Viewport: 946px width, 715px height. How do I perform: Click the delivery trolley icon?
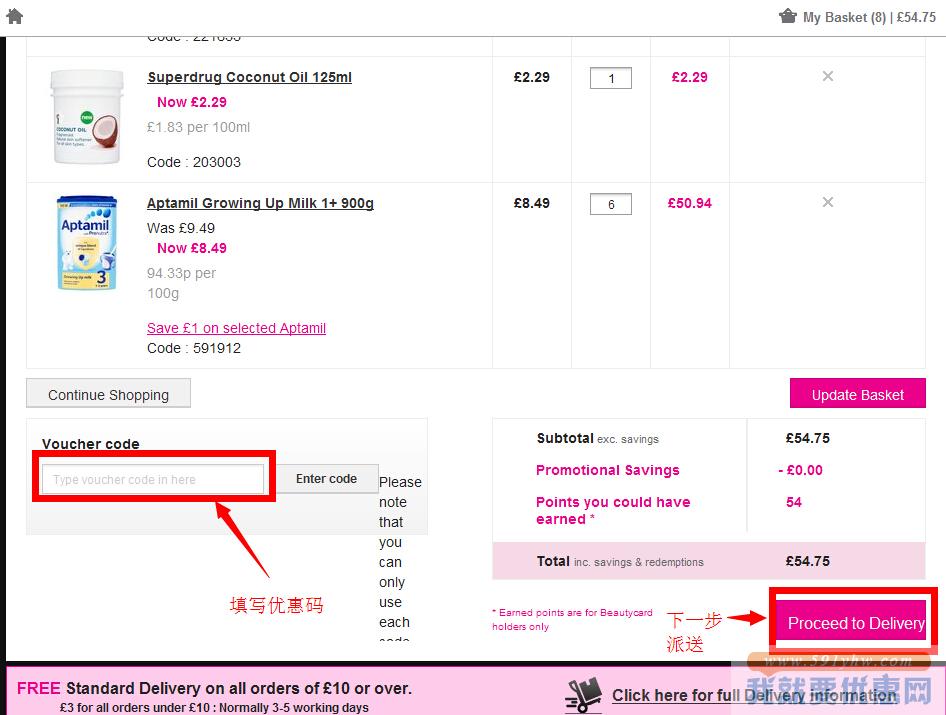[583, 694]
